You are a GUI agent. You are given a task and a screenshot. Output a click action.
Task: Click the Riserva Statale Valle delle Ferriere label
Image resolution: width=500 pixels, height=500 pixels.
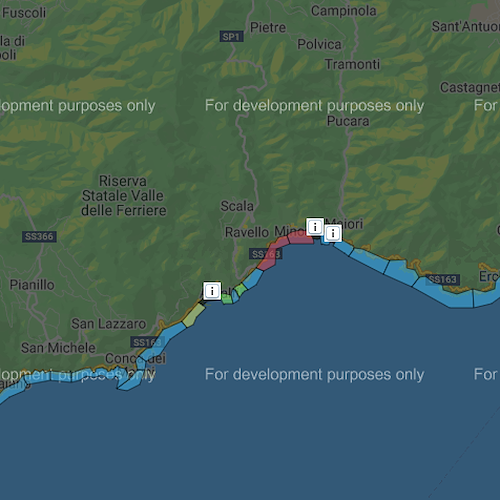(x=123, y=196)
